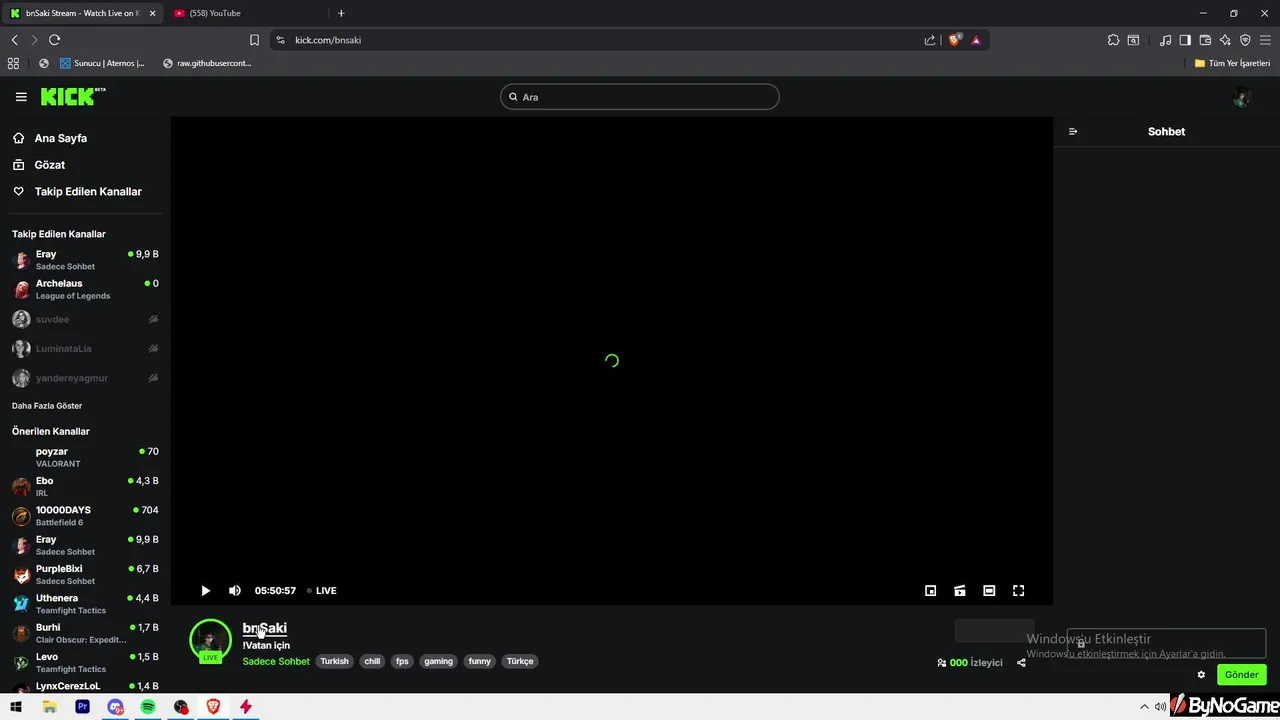Play the stream with the play button
Viewport: 1280px width, 720px height.
pyautogui.click(x=206, y=591)
